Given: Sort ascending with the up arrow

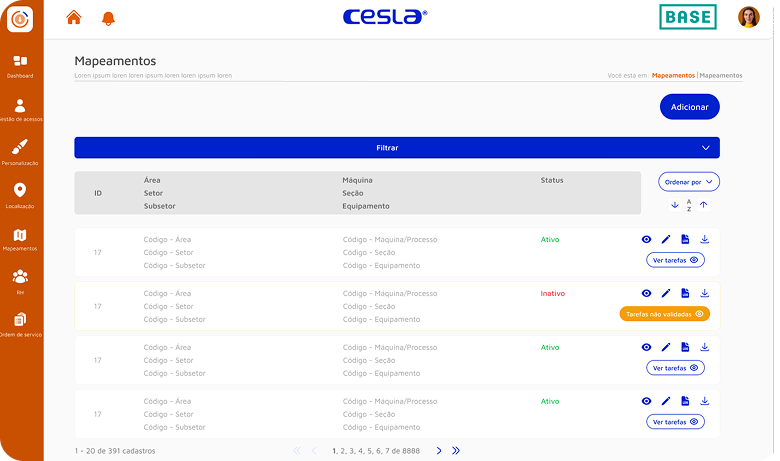Looking at the screenshot, I should [703, 205].
